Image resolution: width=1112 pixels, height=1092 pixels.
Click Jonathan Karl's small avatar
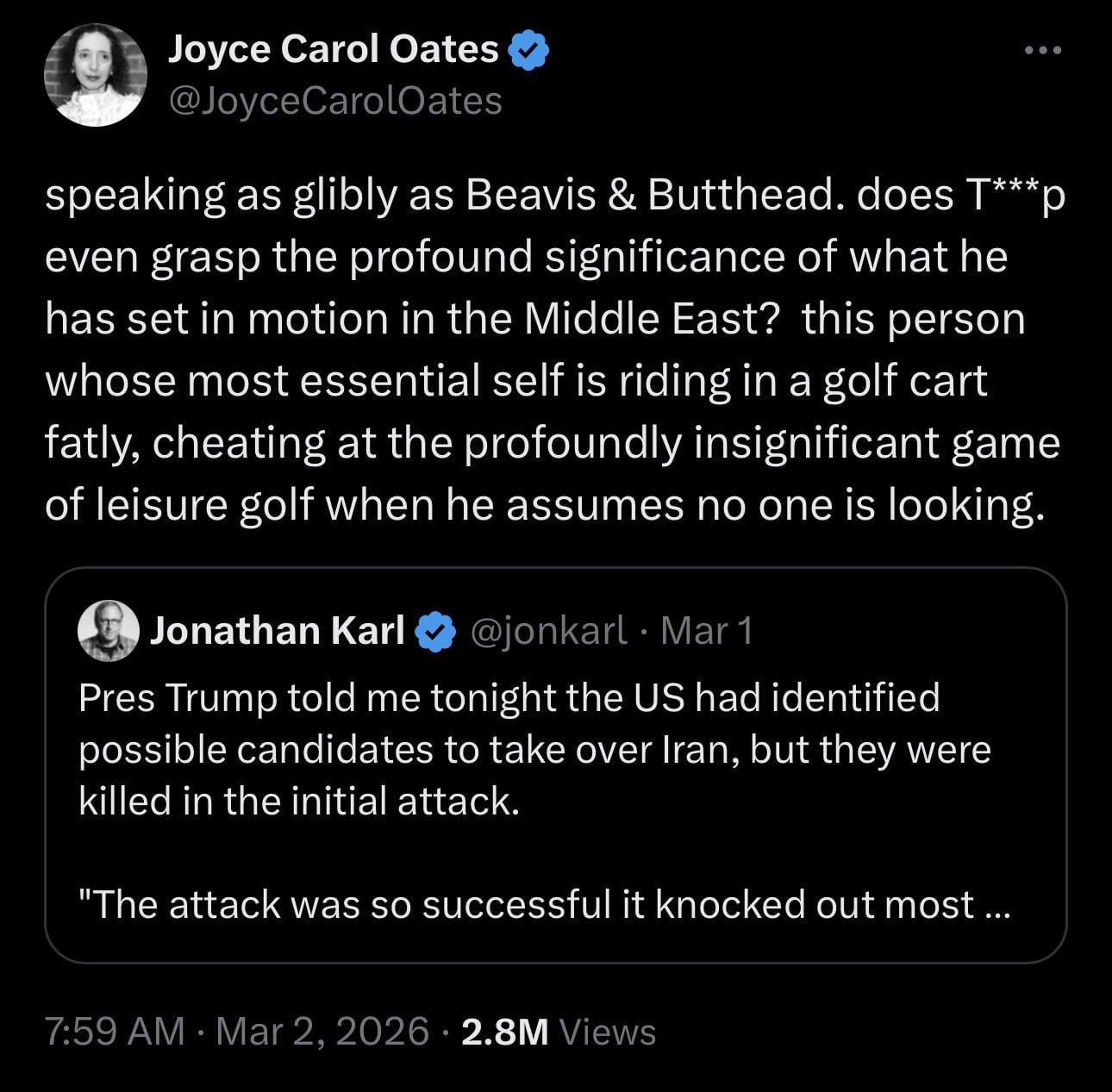(x=109, y=631)
